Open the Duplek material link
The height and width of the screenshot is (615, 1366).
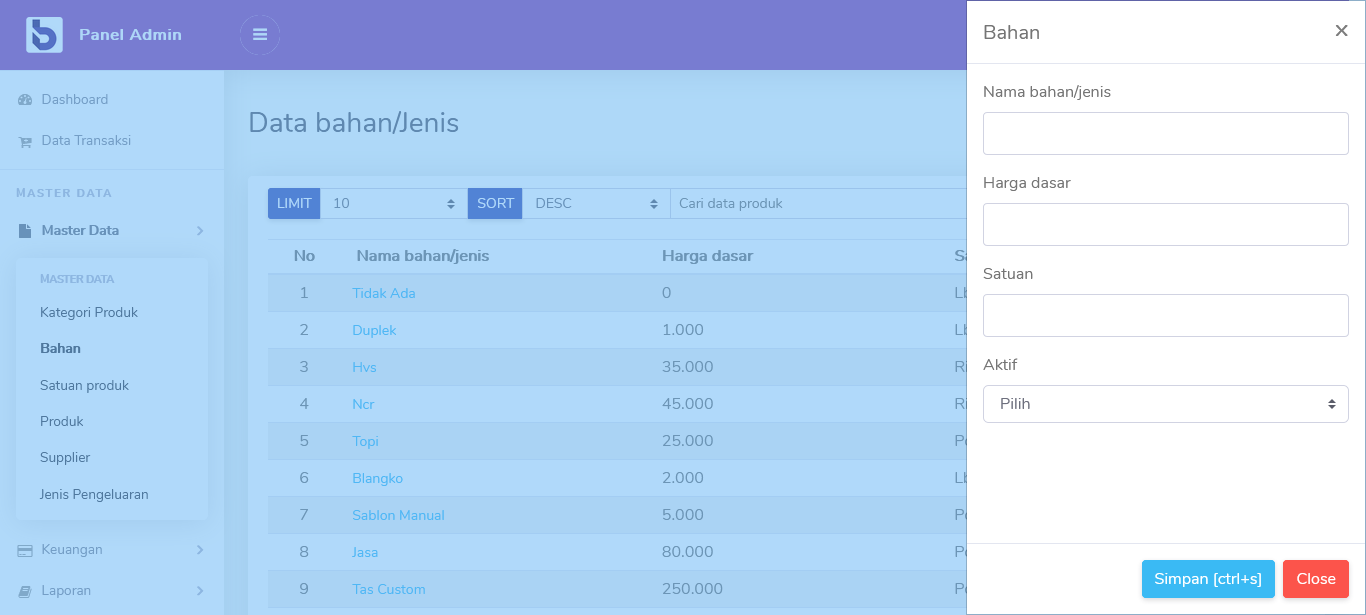374,330
